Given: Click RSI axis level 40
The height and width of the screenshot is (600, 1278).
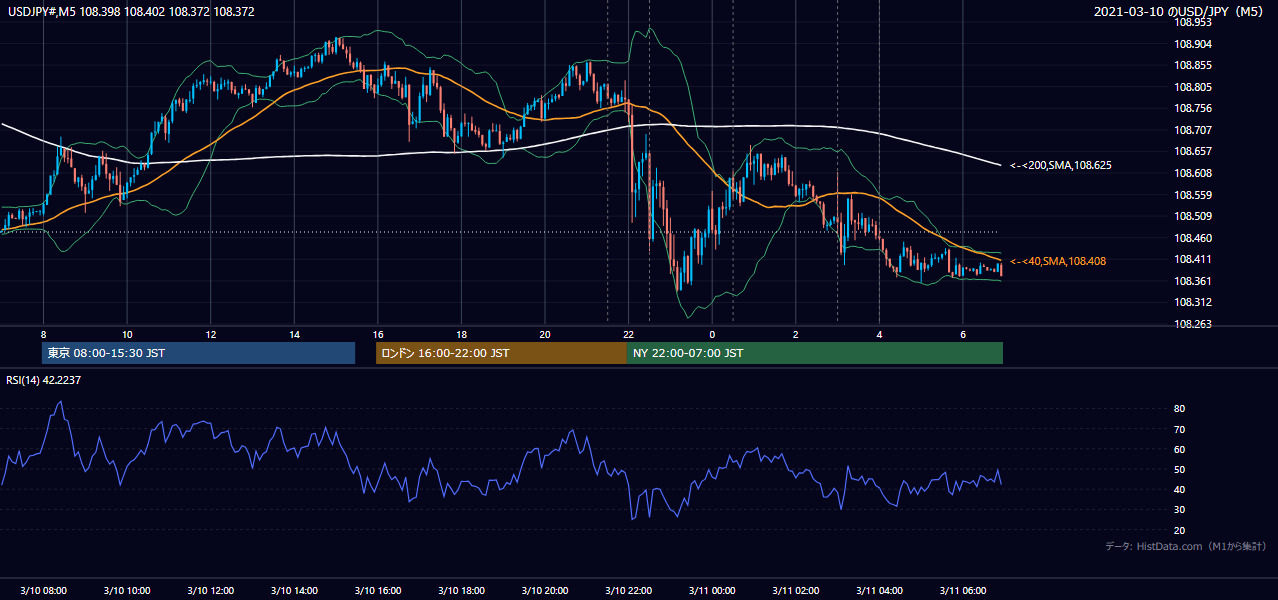Looking at the screenshot, I should point(1180,489).
